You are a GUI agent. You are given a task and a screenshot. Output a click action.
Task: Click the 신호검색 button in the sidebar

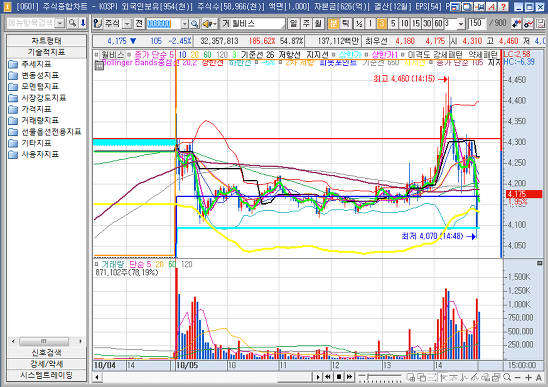[x=46, y=352]
